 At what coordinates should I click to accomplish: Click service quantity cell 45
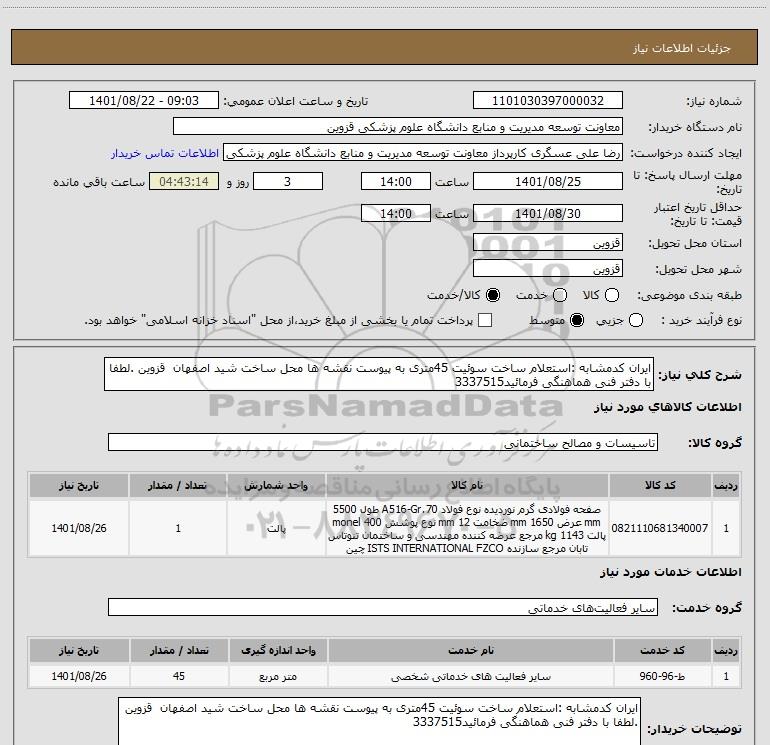point(179,676)
